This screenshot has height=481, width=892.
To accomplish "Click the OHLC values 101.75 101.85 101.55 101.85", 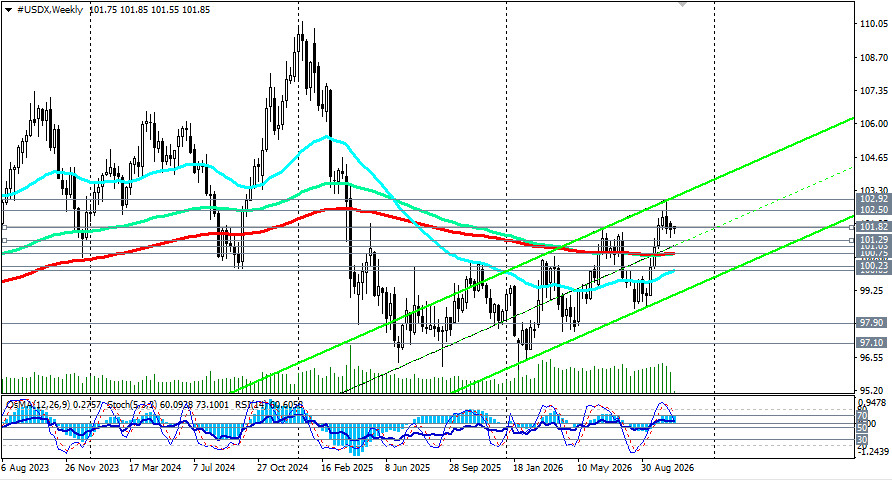I will pos(150,10).
